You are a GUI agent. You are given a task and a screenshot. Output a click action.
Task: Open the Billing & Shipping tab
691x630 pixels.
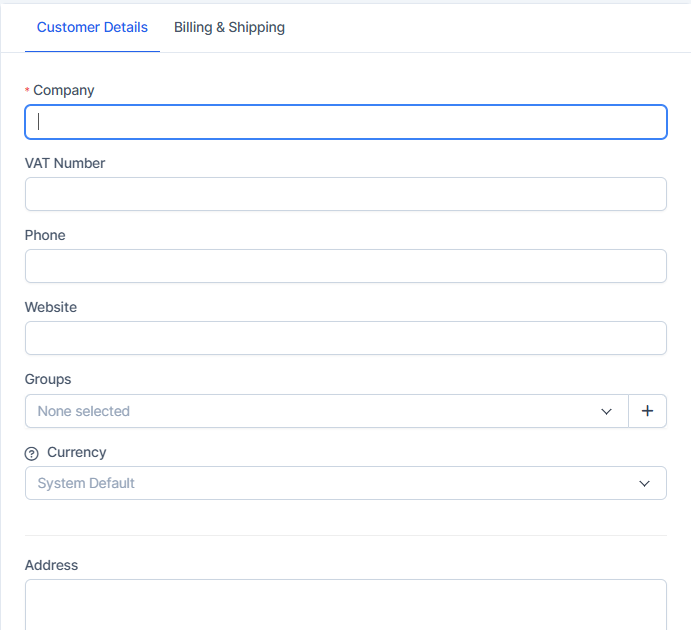pyautogui.click(x=229, y=27)
